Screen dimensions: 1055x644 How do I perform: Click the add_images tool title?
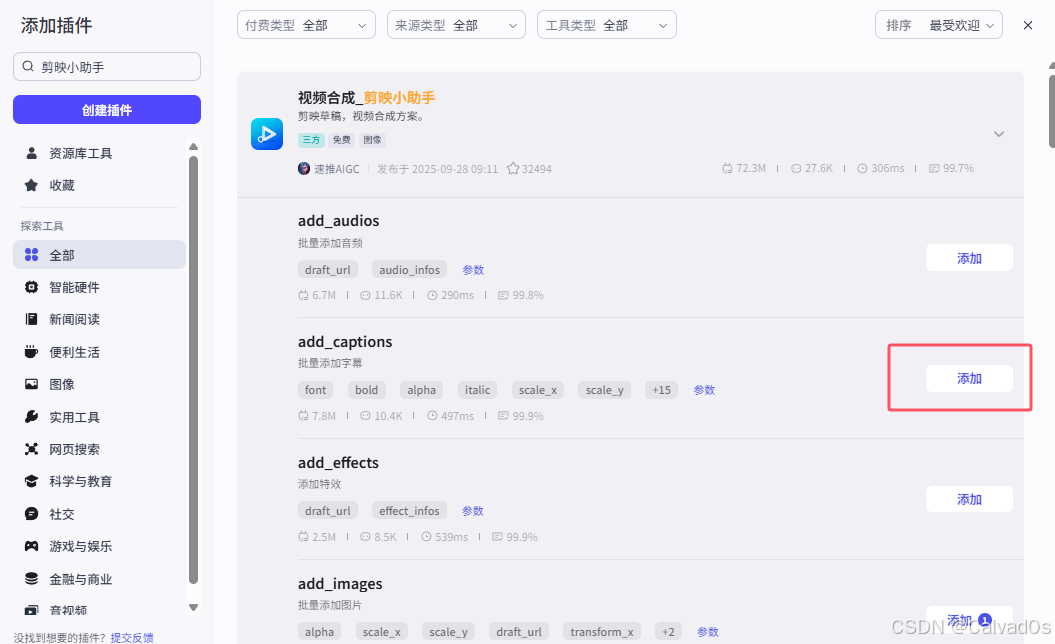[x=340, y=583]
